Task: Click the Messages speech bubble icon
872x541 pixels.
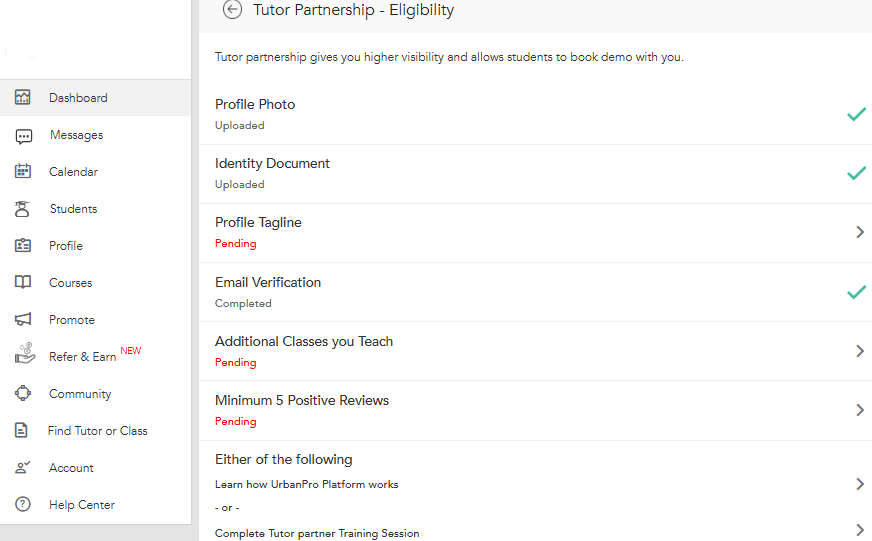Action: pyautogui.click(x=24, y=136)
